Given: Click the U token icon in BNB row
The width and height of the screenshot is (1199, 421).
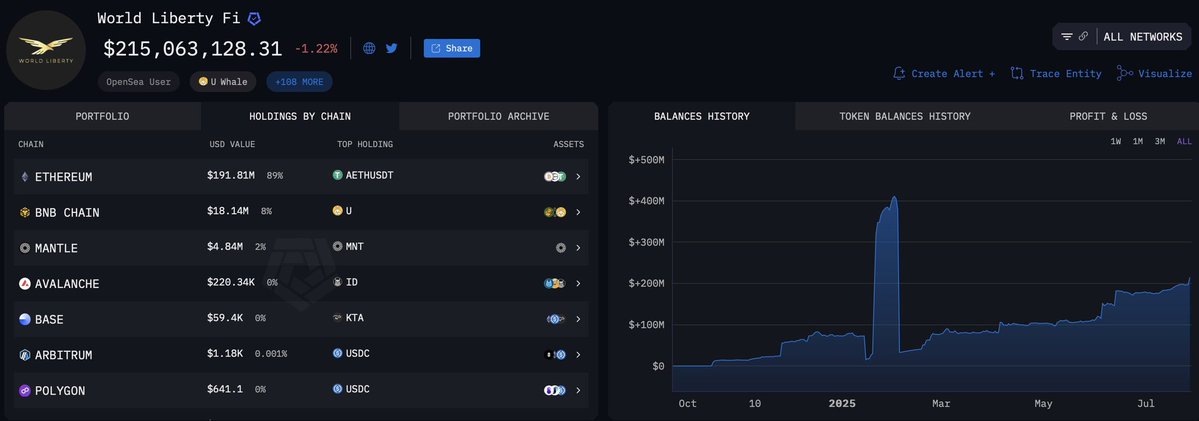Looking at the screenshot, I should click(x=337, y=211).
